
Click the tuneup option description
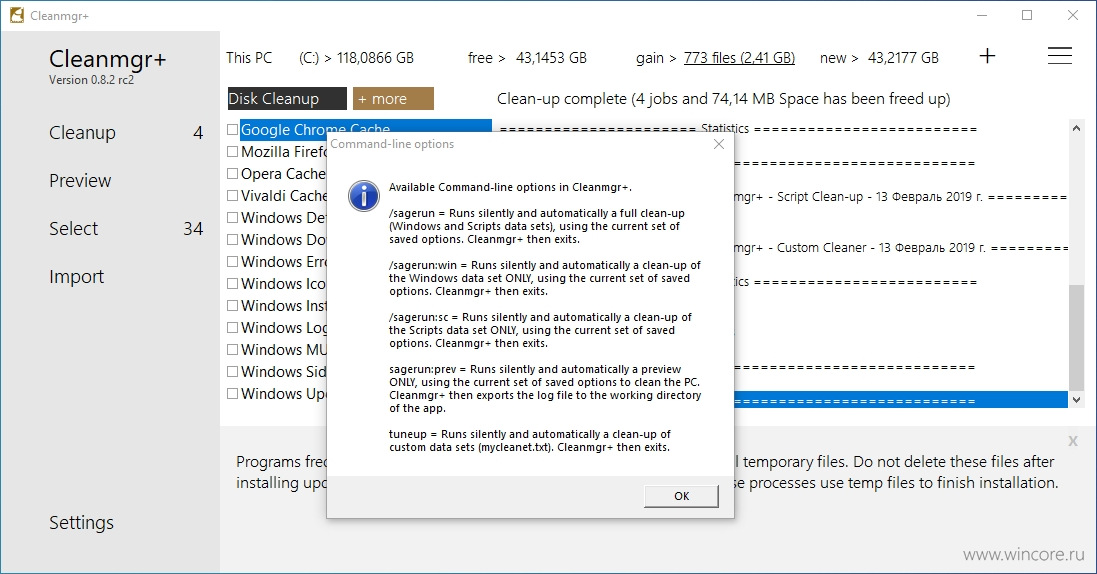pyautogui.click(x=530, y=440)
